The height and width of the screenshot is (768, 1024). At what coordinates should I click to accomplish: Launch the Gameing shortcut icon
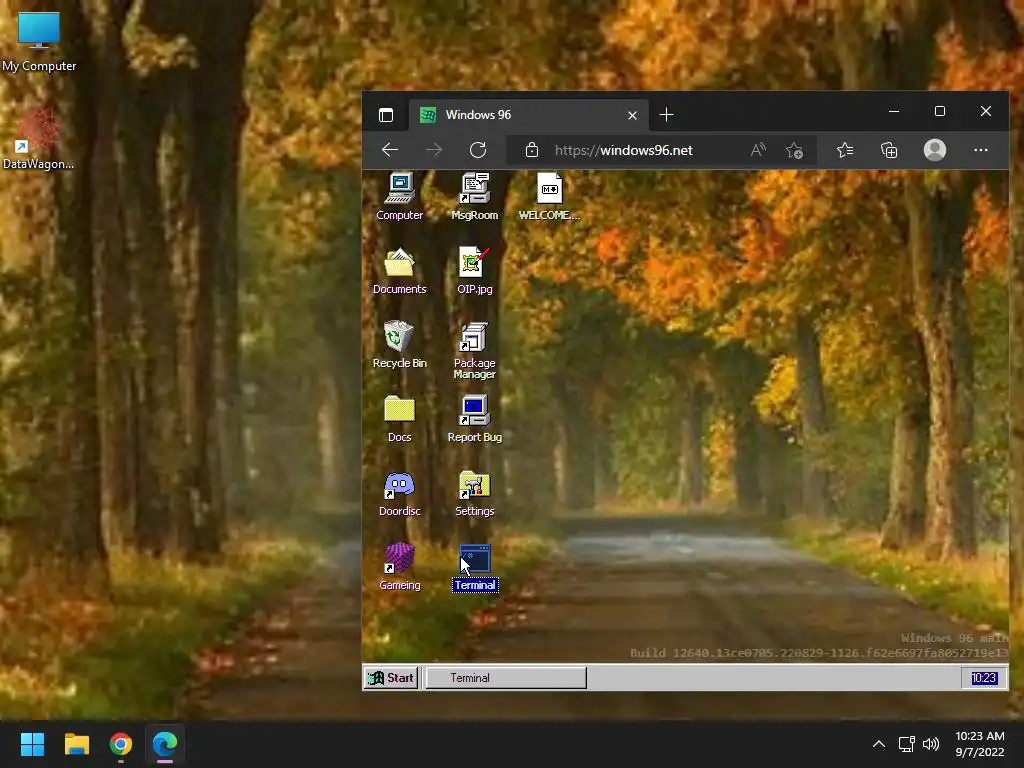pyautogui.click(x=399, y=567)
